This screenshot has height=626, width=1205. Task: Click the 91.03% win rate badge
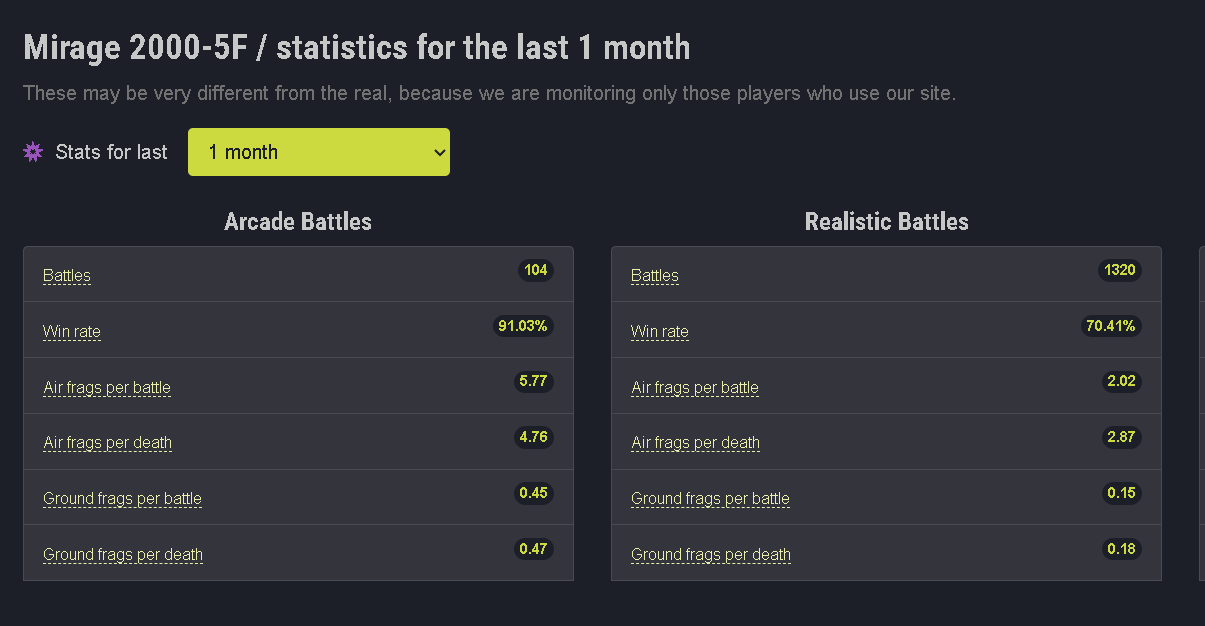click(524, 326)
